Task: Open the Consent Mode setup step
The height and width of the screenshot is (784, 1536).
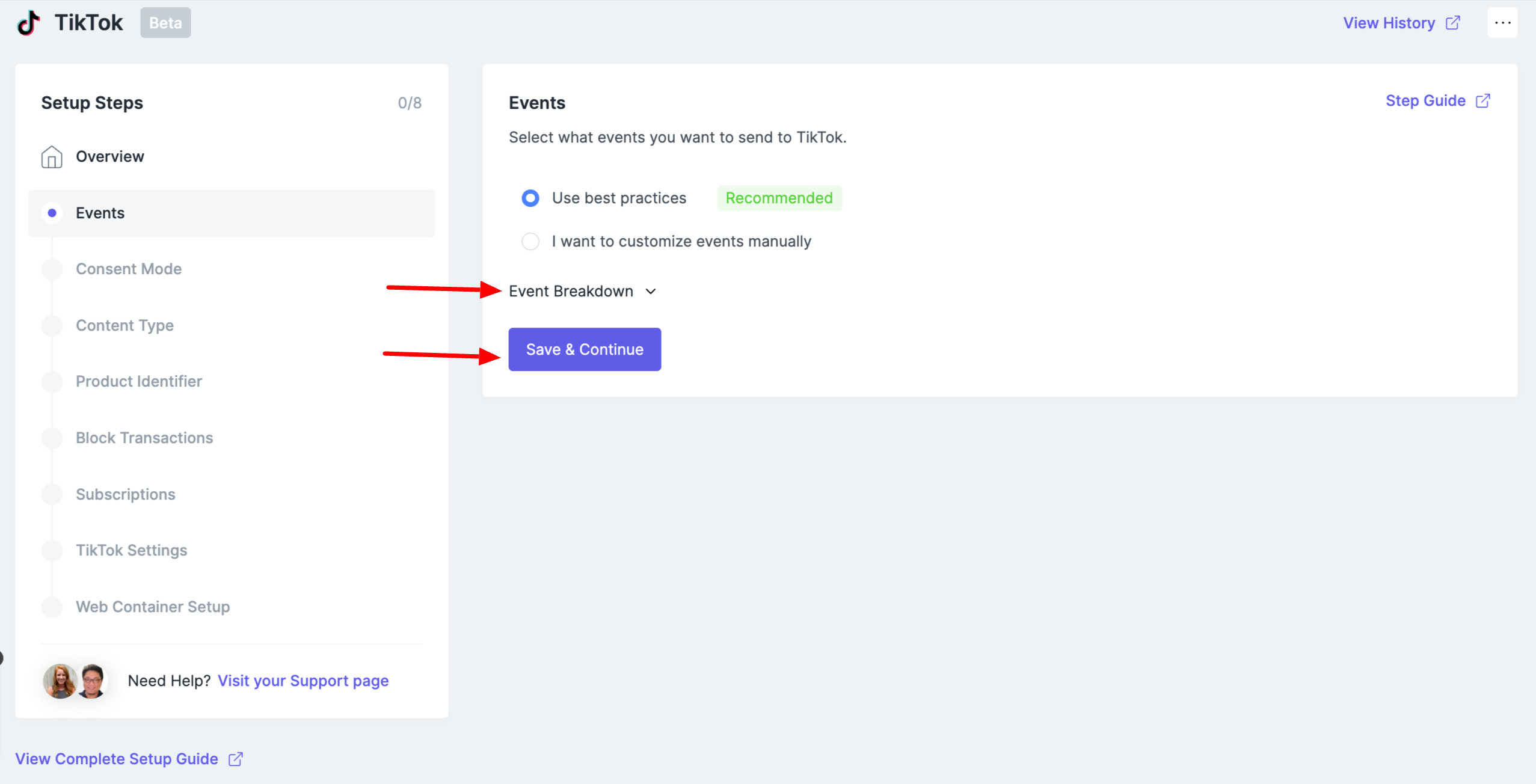Action: click(129, 269)
